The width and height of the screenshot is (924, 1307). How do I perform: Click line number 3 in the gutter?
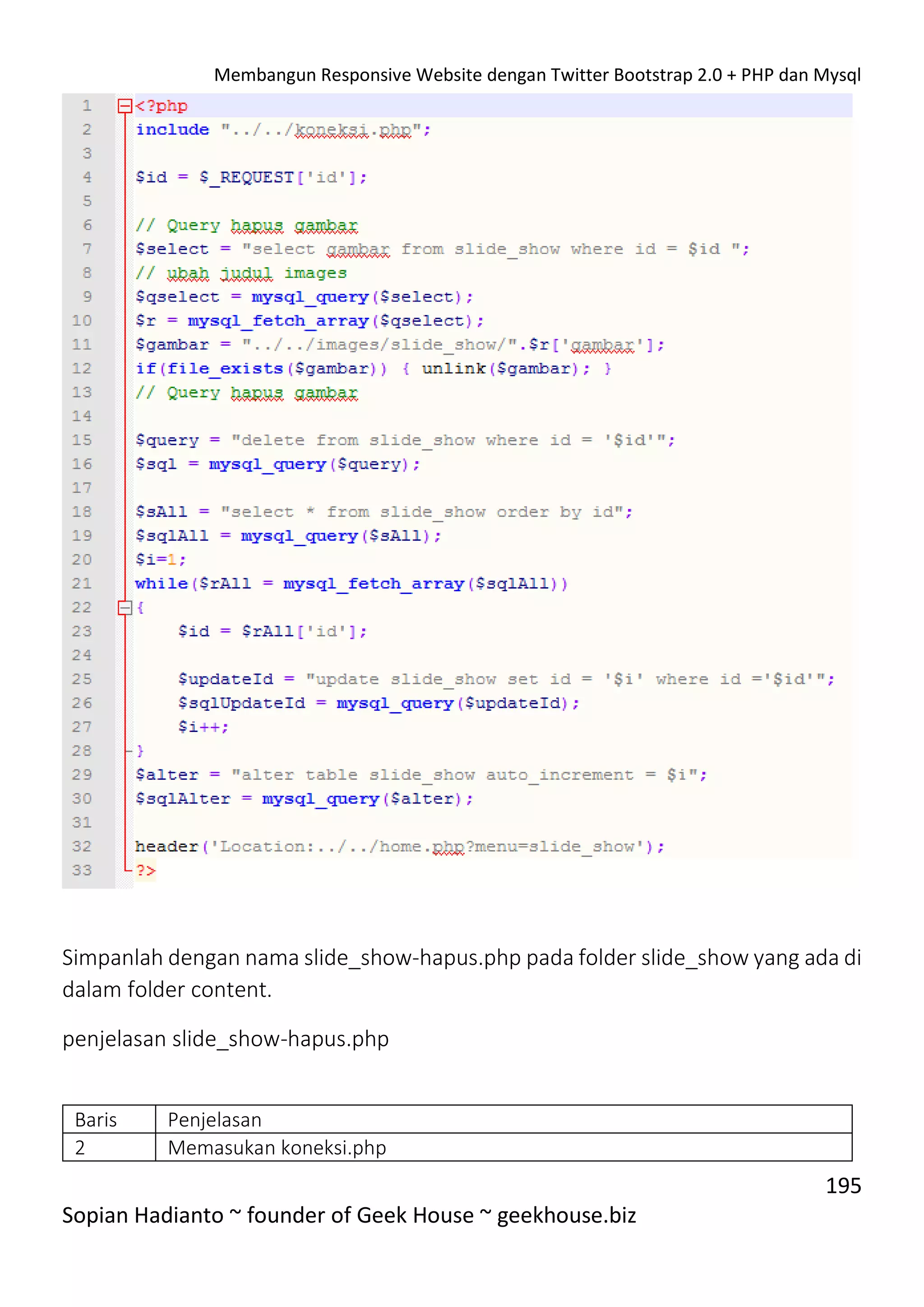[87, 154]
